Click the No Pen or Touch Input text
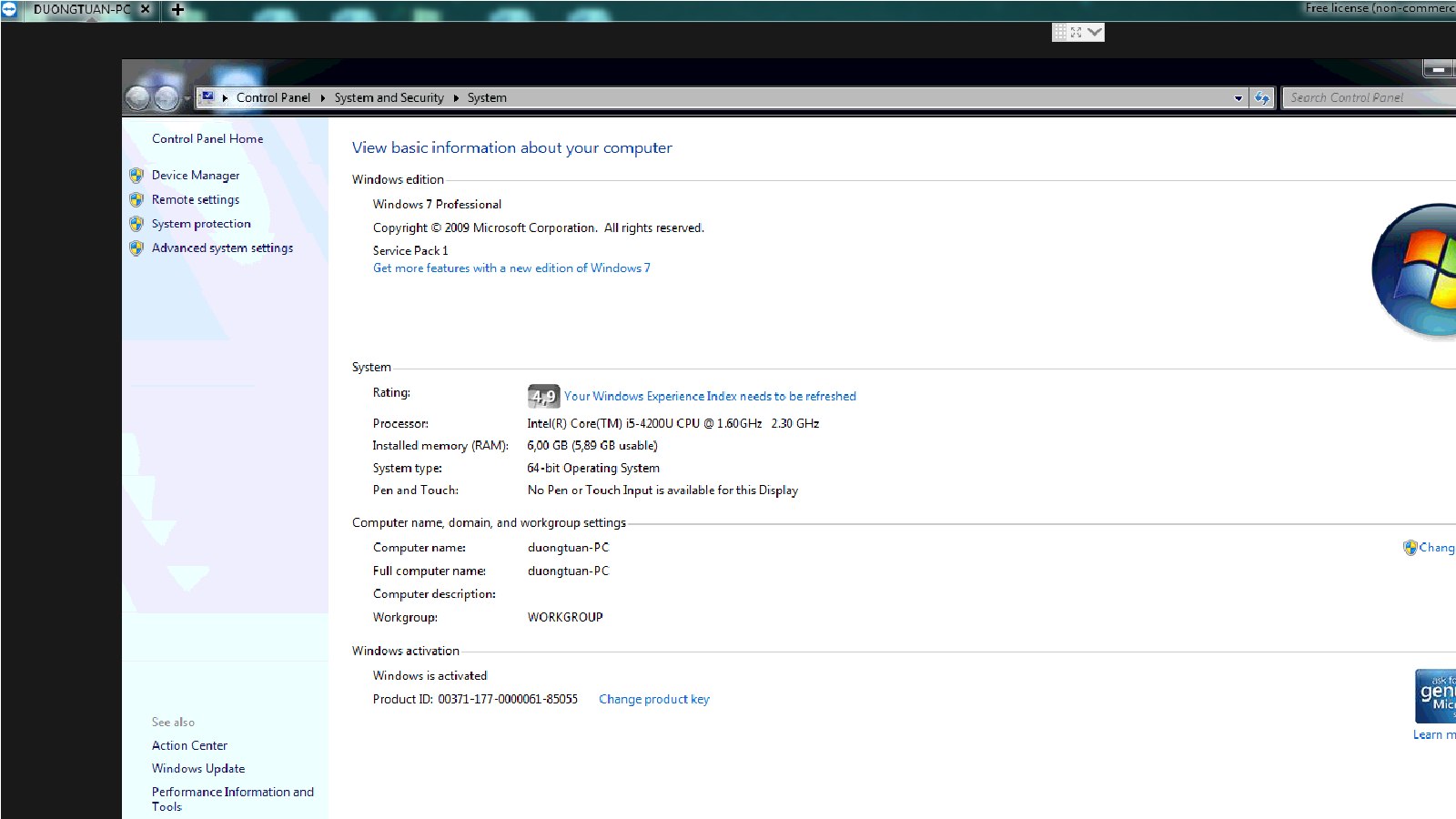 662,490
